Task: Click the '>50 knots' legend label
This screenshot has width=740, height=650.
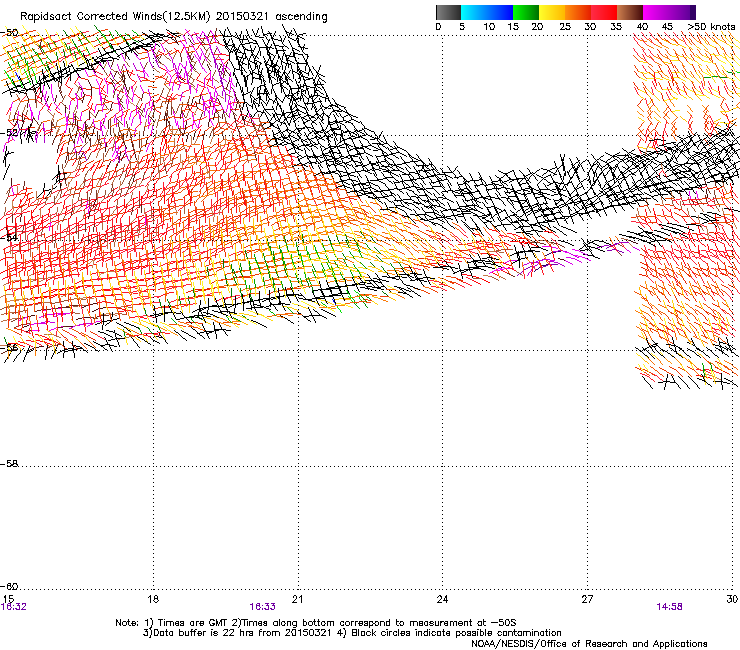Action: coord(711,27)
